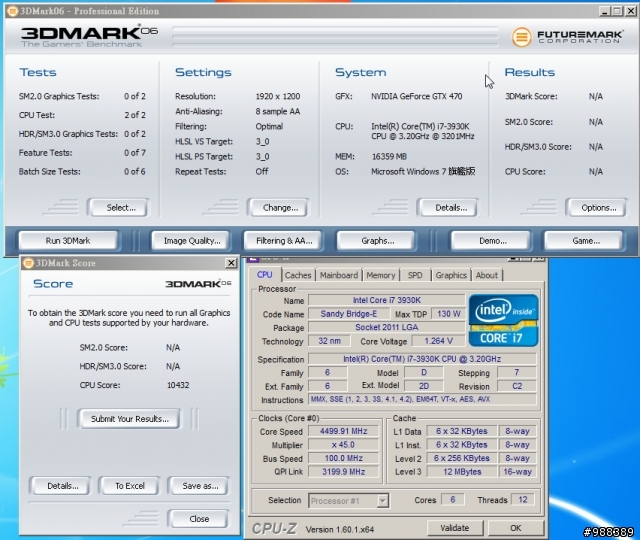Close the 3DMark Score window
Viewport: 640px width, 540px height.
point(231,263)
